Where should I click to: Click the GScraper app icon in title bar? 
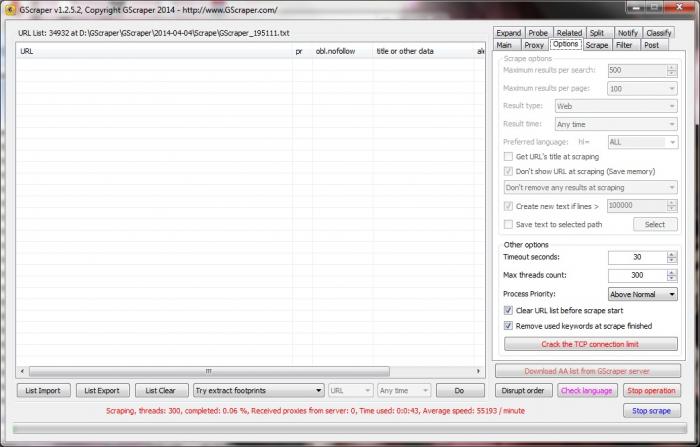tap(11, 10)
